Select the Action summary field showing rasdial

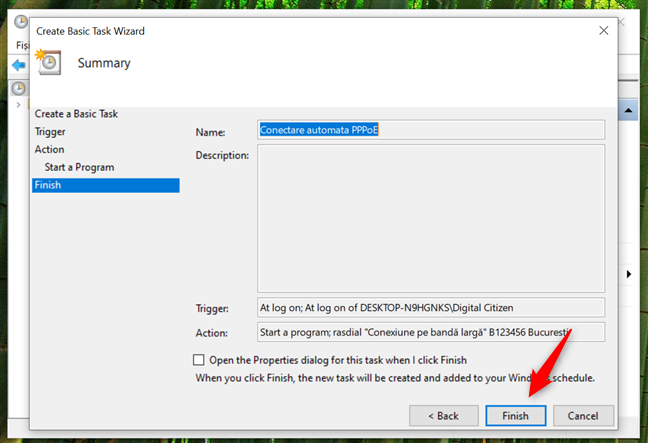430,332
